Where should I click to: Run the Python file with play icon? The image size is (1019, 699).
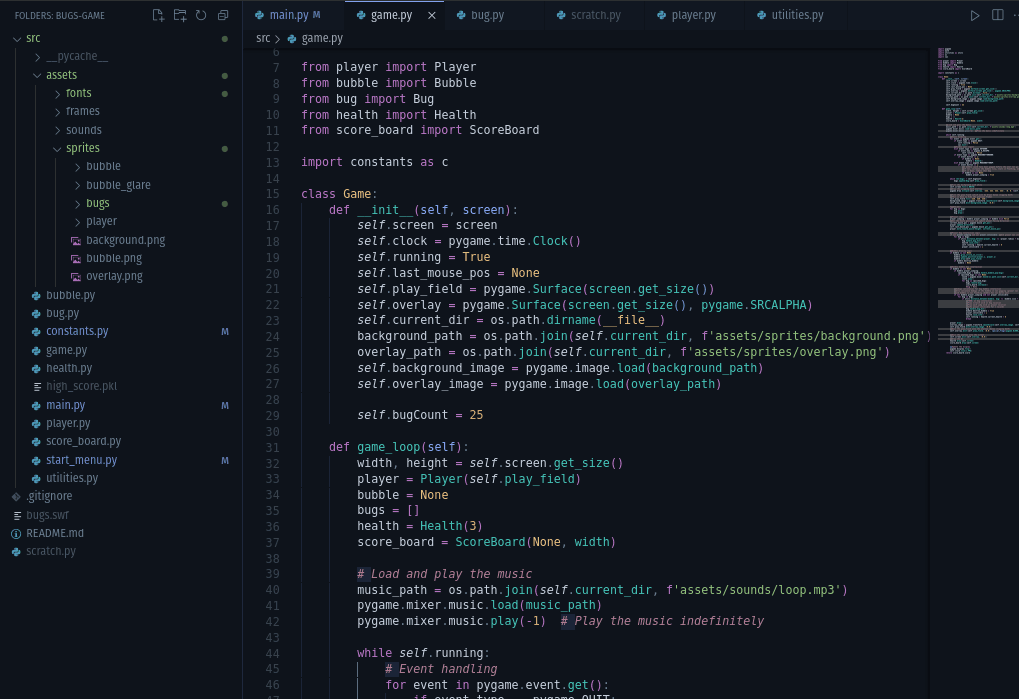pyautogui.click(x=975, y=15)
